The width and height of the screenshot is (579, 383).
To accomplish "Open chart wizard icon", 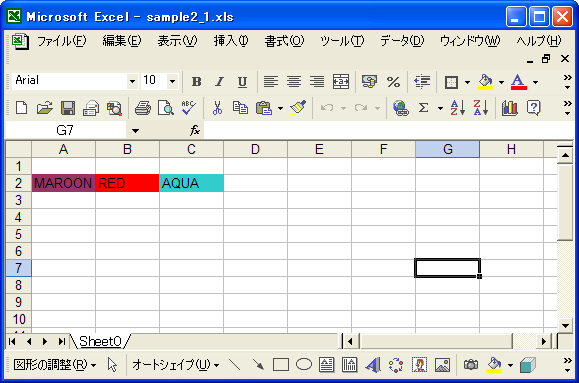I will (510, 108).
